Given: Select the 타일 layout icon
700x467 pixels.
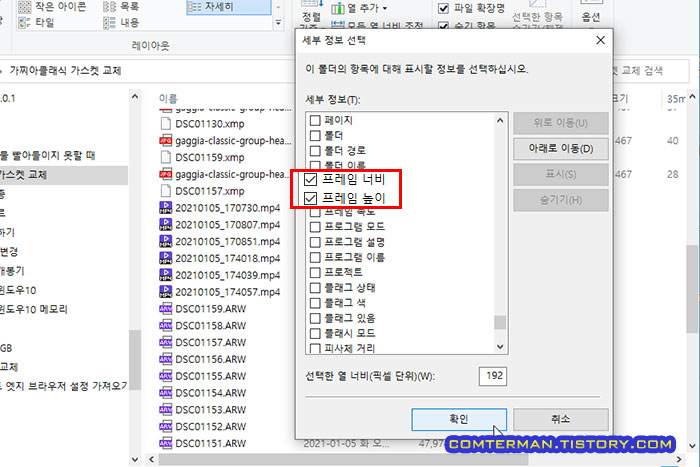Looking at the screenshot, I should [25, 22].
